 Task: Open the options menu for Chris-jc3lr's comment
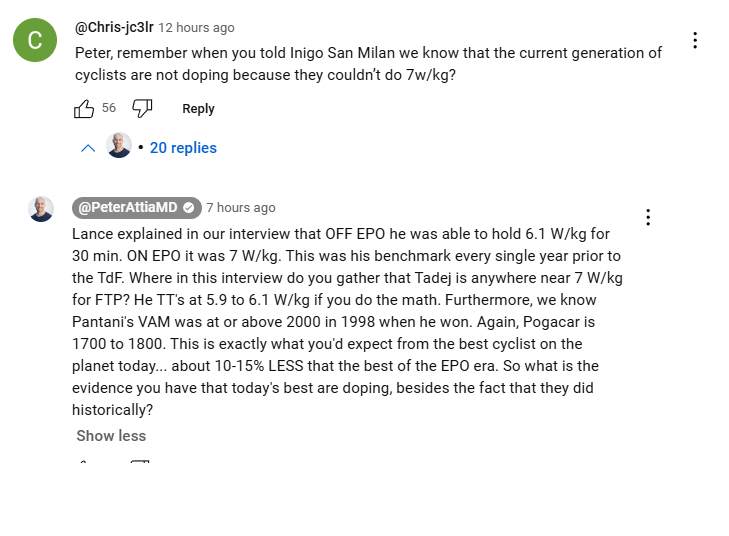(x=695, y=40)
